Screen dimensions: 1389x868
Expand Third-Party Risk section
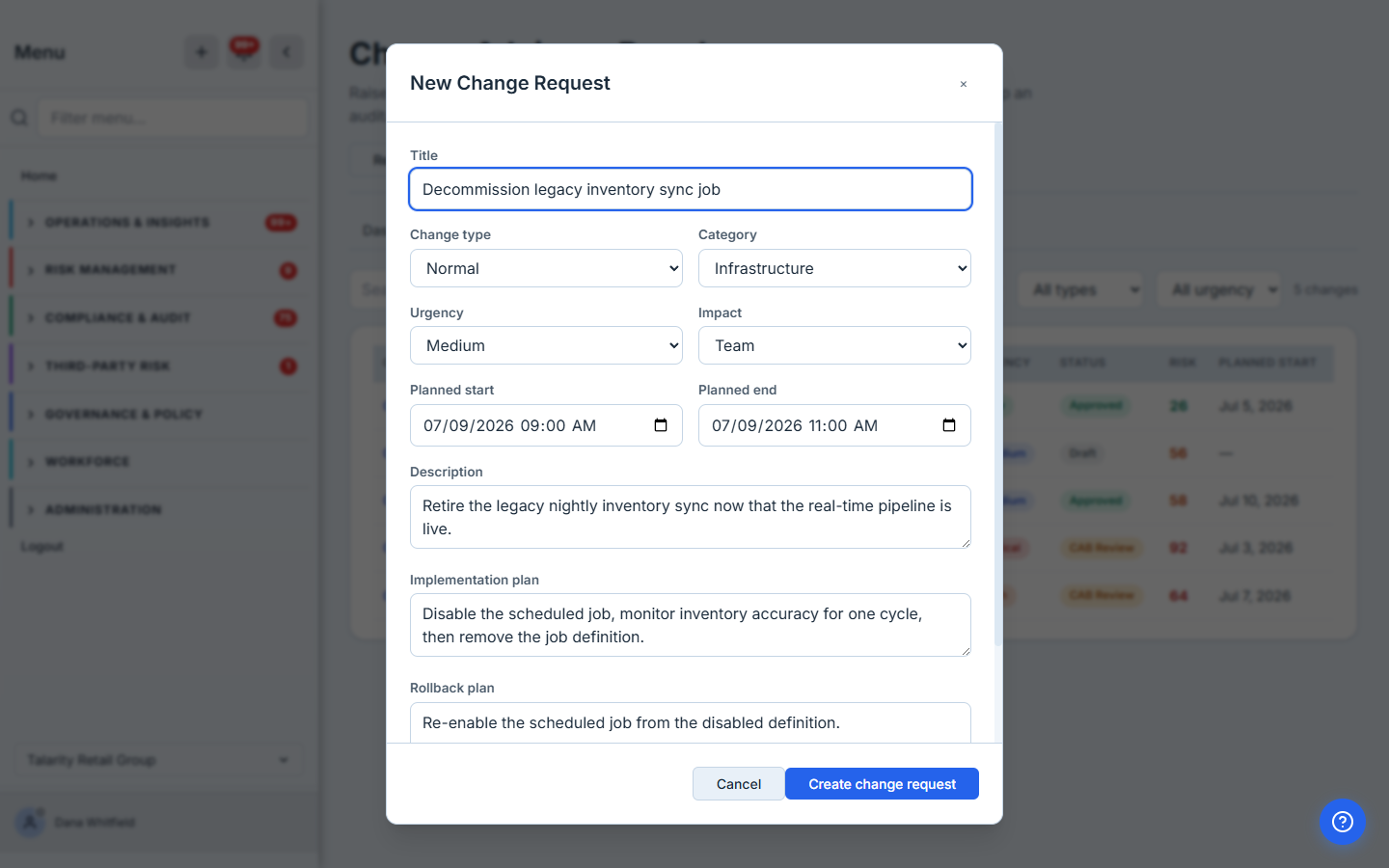click(157, 366)
